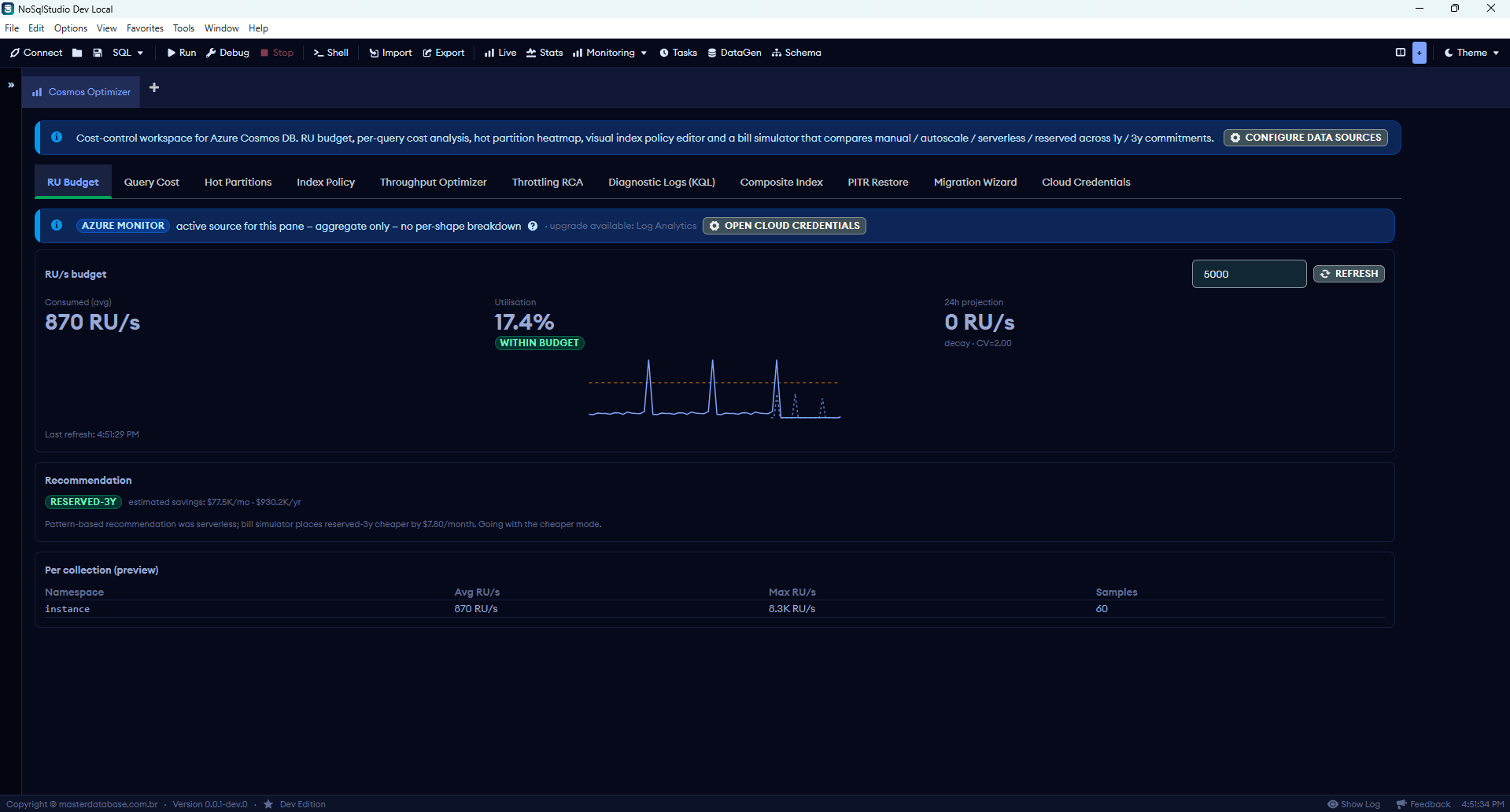Open the Show Log panel
Image resolution: width=1510 pixels, height=812 pixels.
1353,804
